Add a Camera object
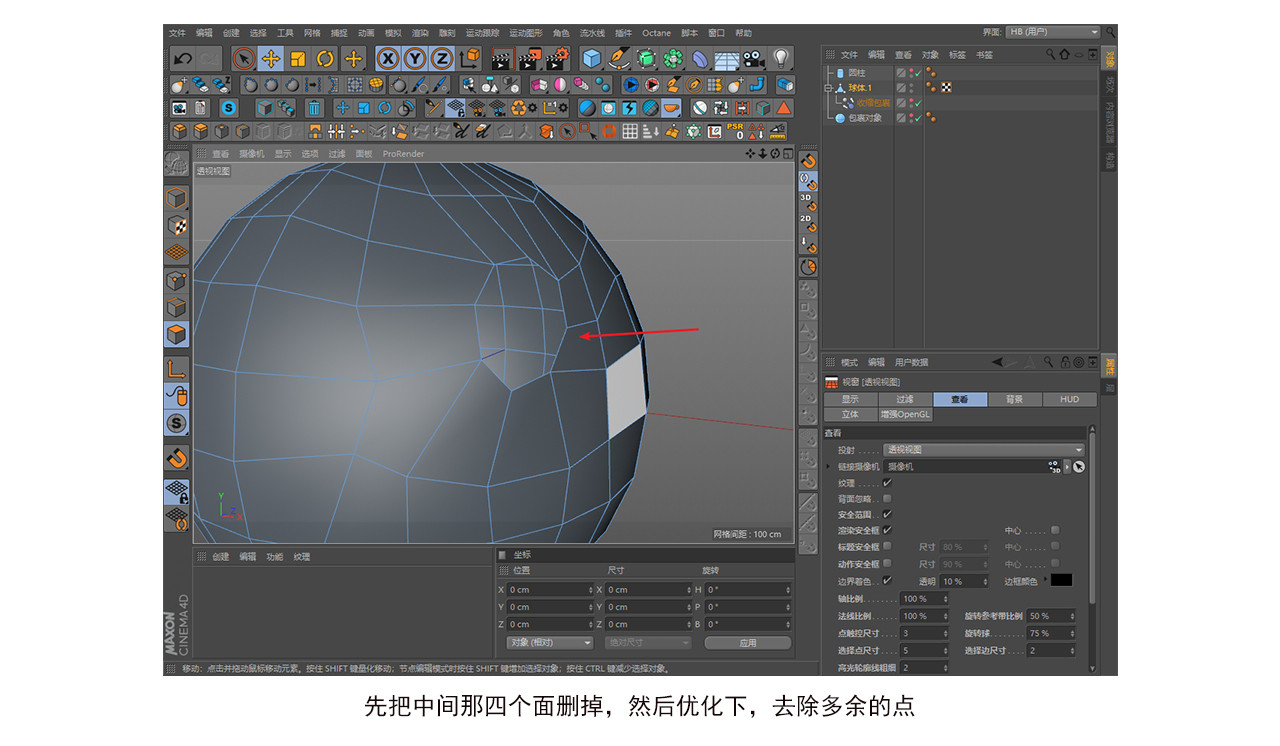Viewport: 1280px width, 746px height. point(753,59)
